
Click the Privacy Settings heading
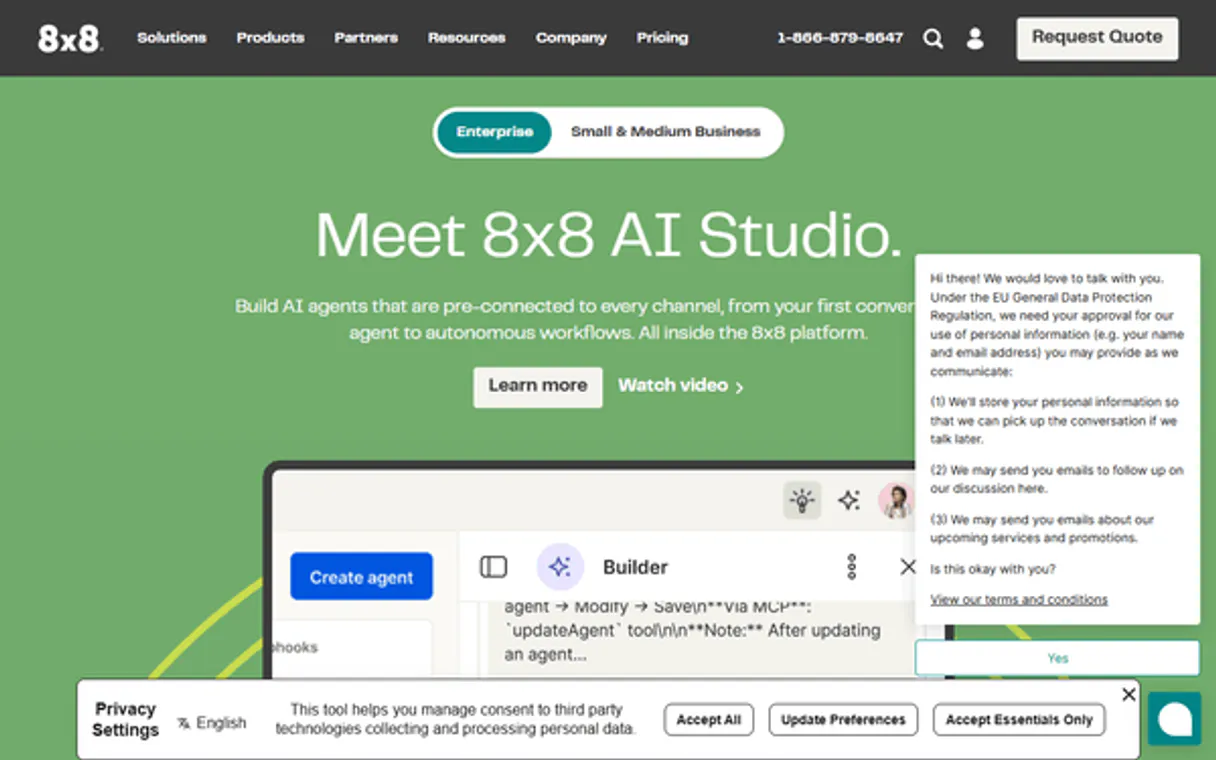click(125, 719)
